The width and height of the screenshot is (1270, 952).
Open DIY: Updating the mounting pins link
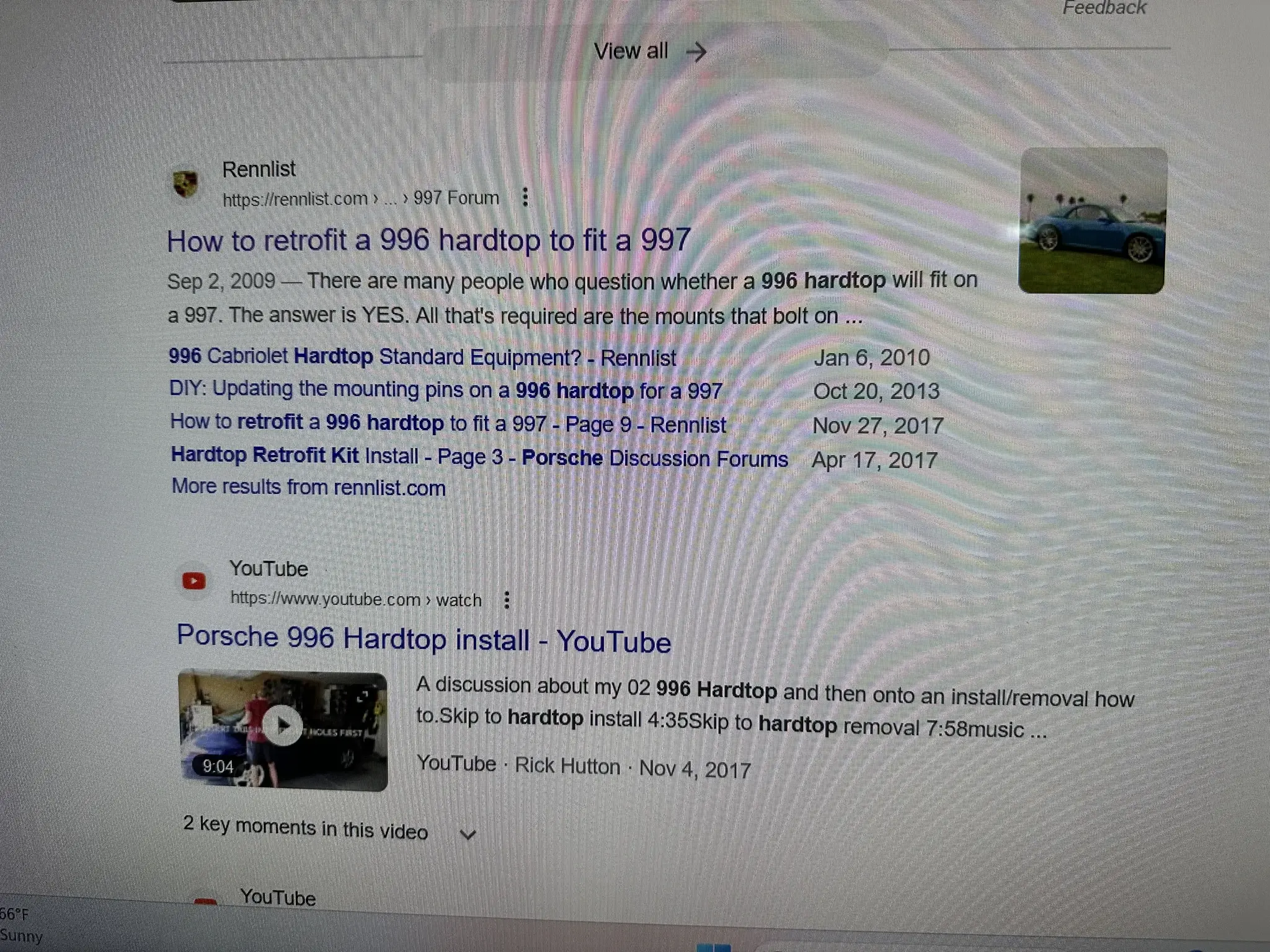click(446, 390)
